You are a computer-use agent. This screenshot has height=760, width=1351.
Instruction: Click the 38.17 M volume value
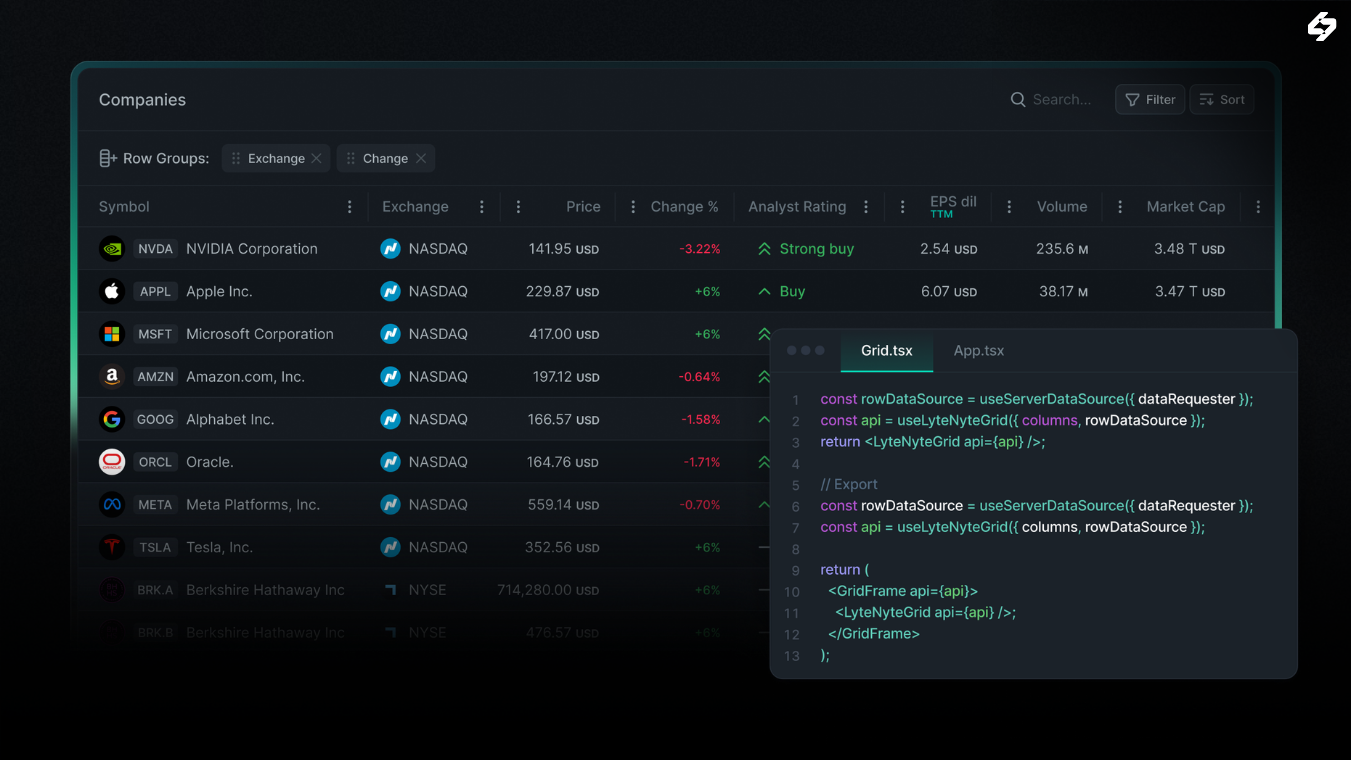click(x=1063, y=292)
